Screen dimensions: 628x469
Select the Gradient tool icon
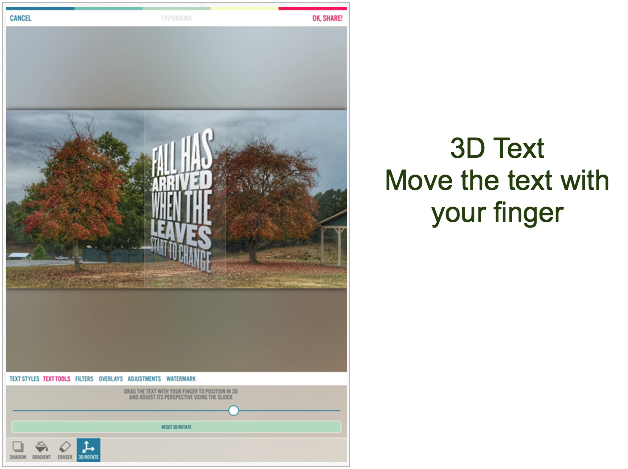[41, 449]
